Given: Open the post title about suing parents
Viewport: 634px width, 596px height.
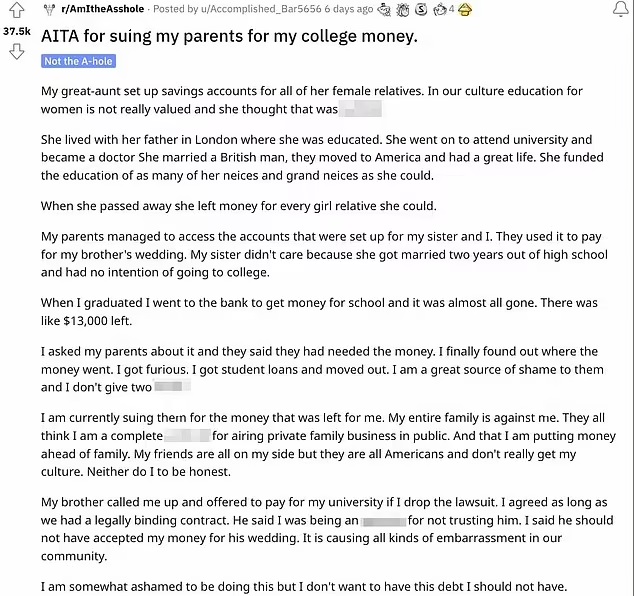Looking at the screenshot, I should tap(229, 37).
